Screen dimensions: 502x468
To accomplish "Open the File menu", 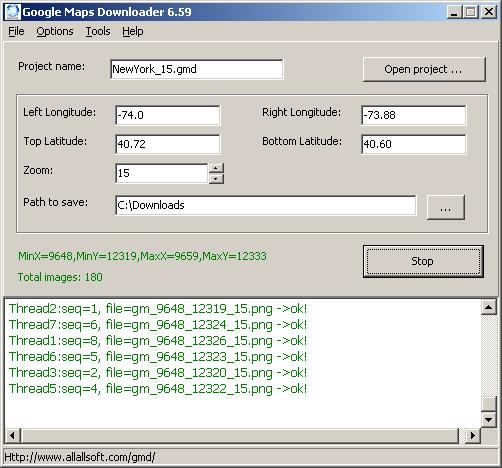I will pyautogui.click(x=16, y=31).
